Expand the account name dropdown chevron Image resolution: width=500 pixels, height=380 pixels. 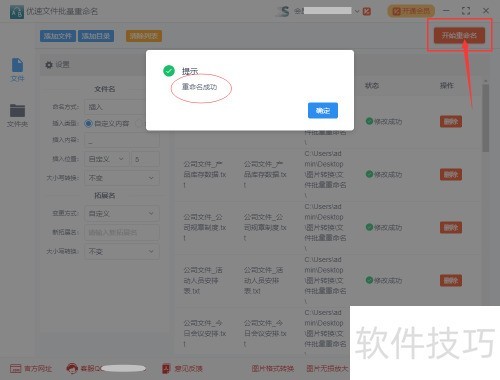click(x=357, y=11)
